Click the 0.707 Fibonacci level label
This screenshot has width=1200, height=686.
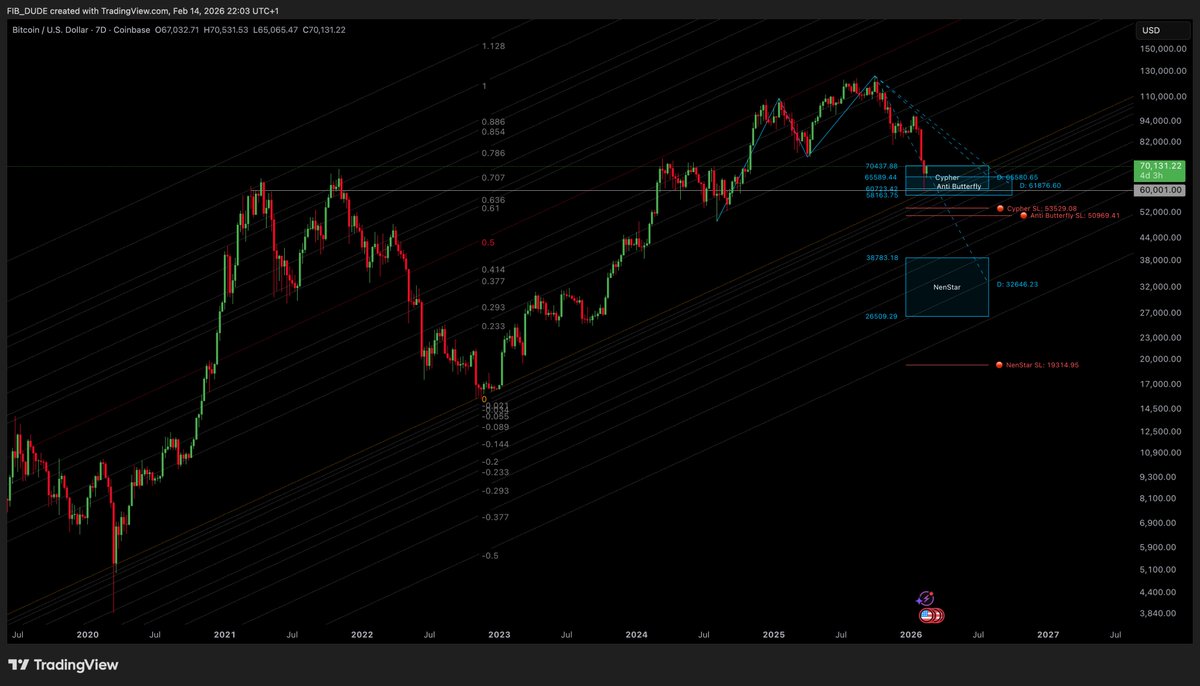493,178
